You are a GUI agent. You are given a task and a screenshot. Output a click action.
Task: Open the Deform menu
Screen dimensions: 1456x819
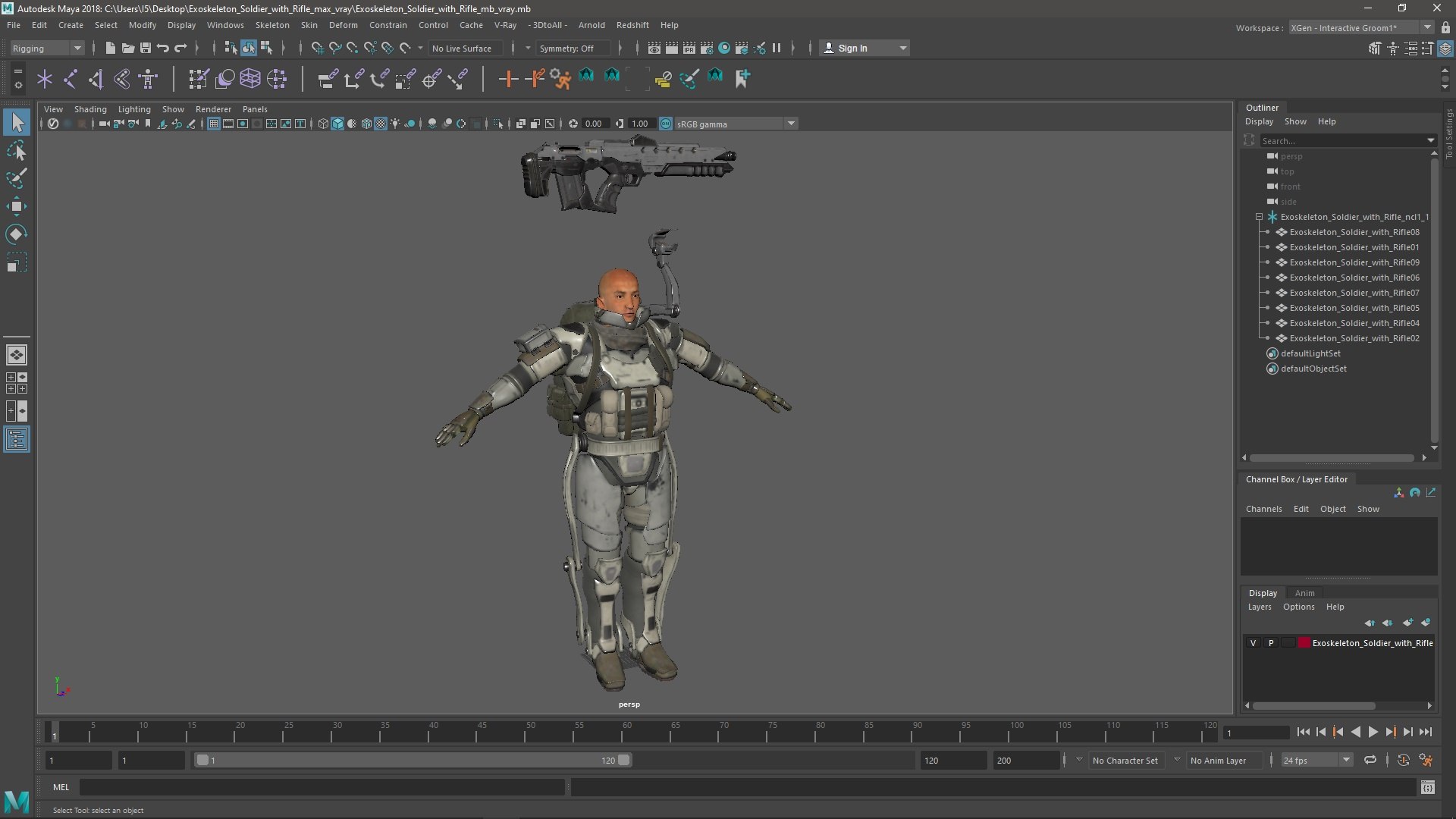click(x=343, y=25)
